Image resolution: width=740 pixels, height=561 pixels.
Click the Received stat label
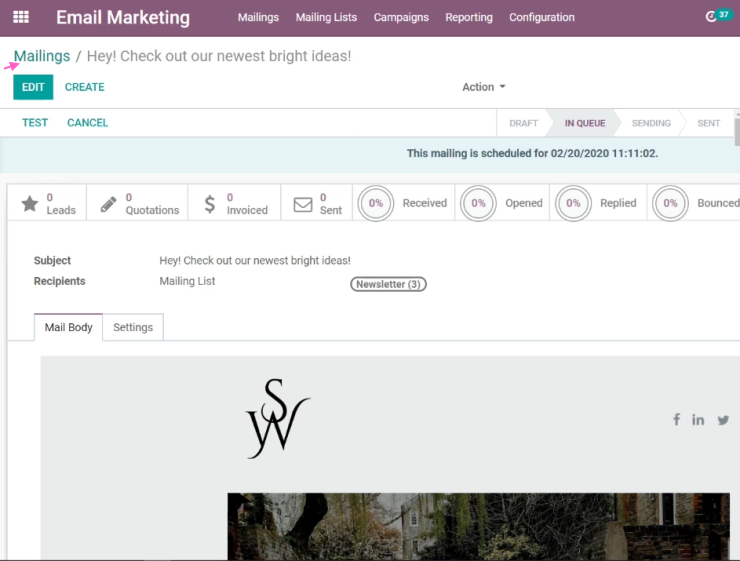pos(424,203)
